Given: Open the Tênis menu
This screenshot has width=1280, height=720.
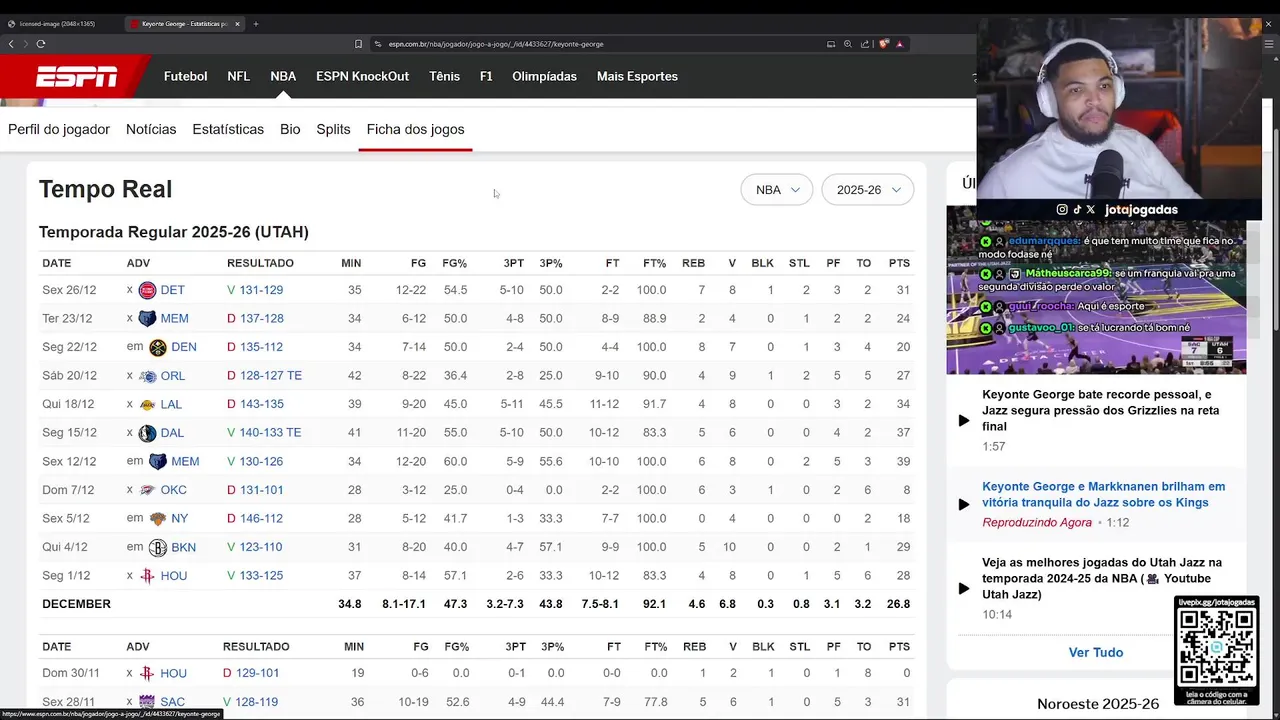Looking at the screenshot, I should pyautogui.click(x=445, y=76).
